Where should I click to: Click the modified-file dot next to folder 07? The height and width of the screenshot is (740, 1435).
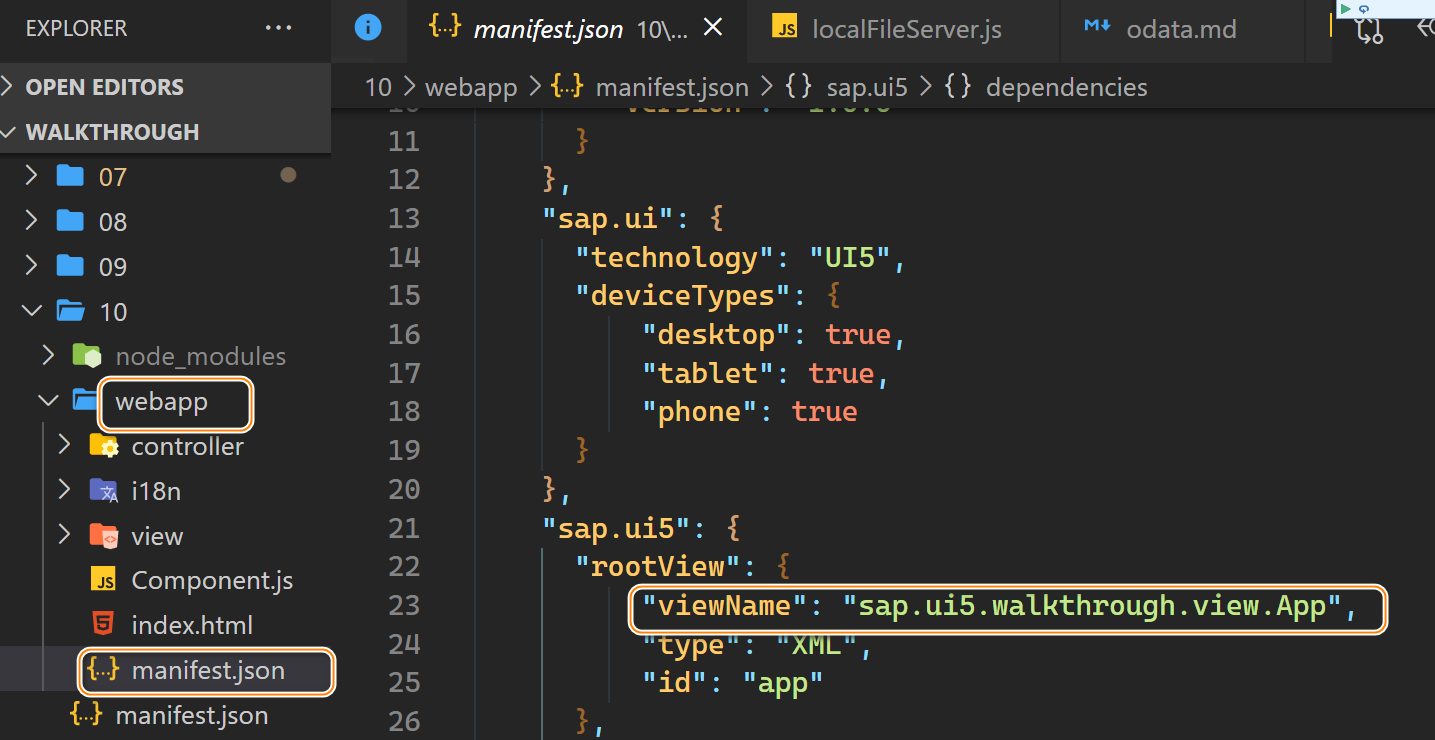(x=289, y=175)
